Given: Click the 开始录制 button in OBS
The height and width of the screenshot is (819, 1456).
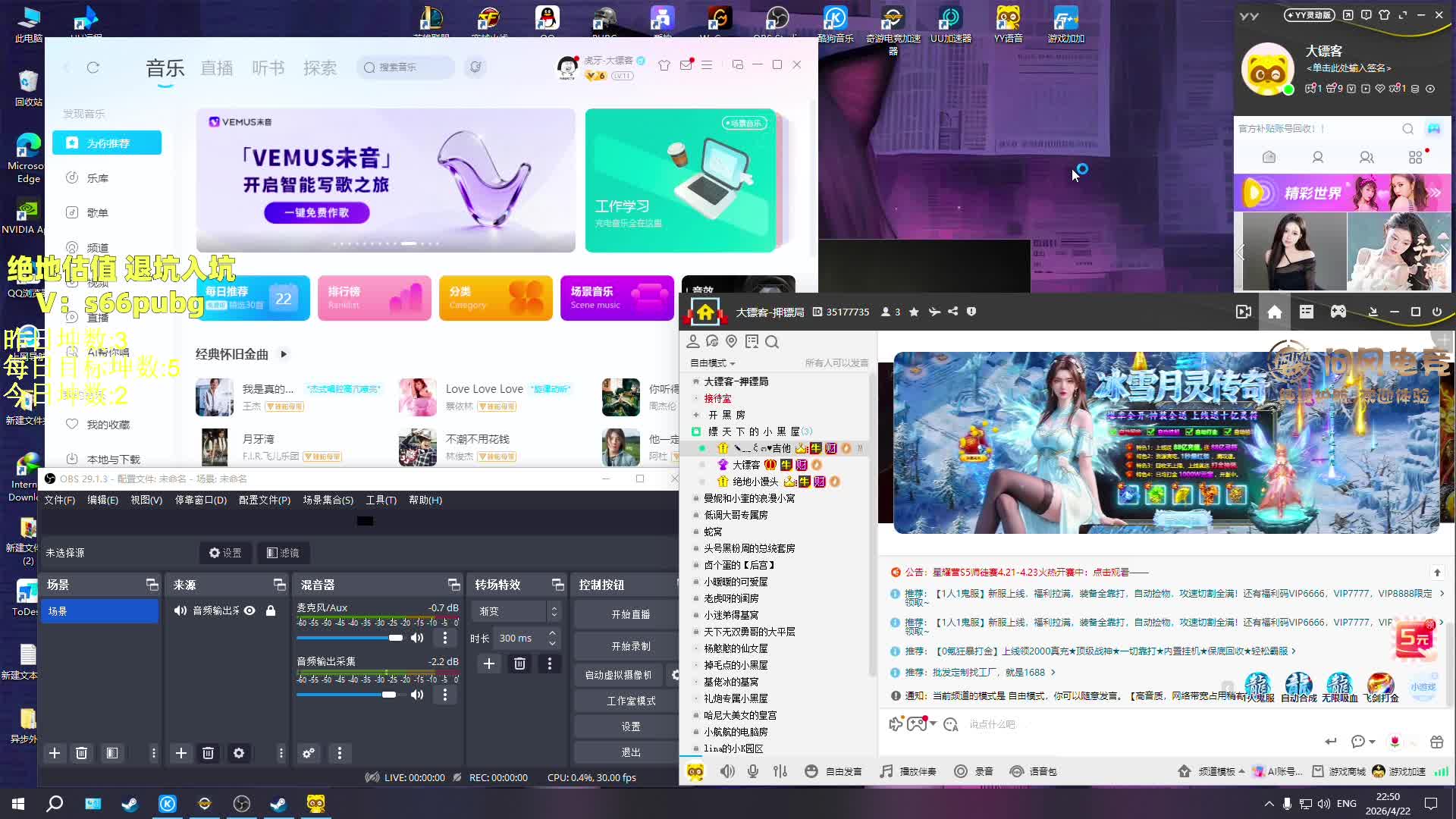Looking at the screenshot, I should (x=630, y=646).
